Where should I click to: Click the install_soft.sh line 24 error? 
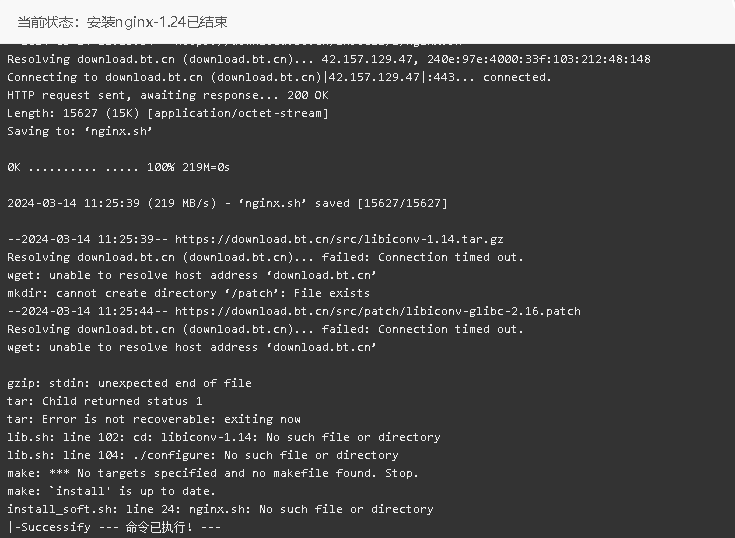pyautogui.click(x=220, y=509)
